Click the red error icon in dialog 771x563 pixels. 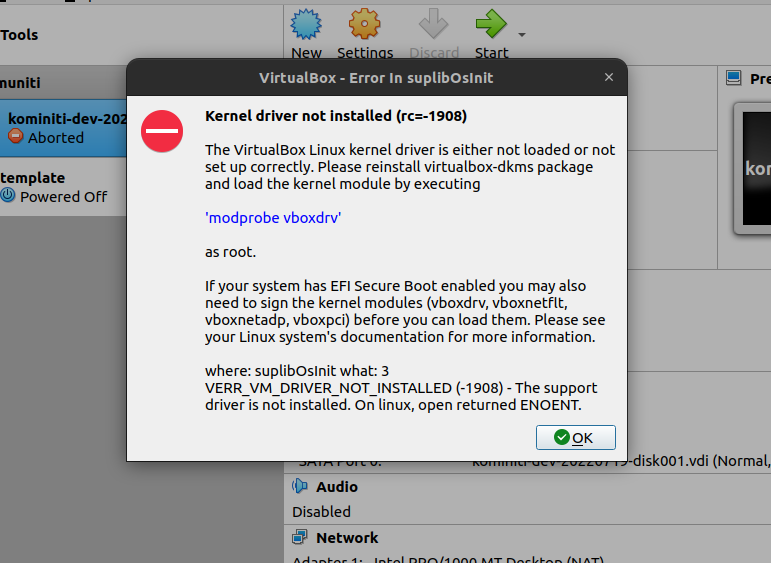click(162, 131)
